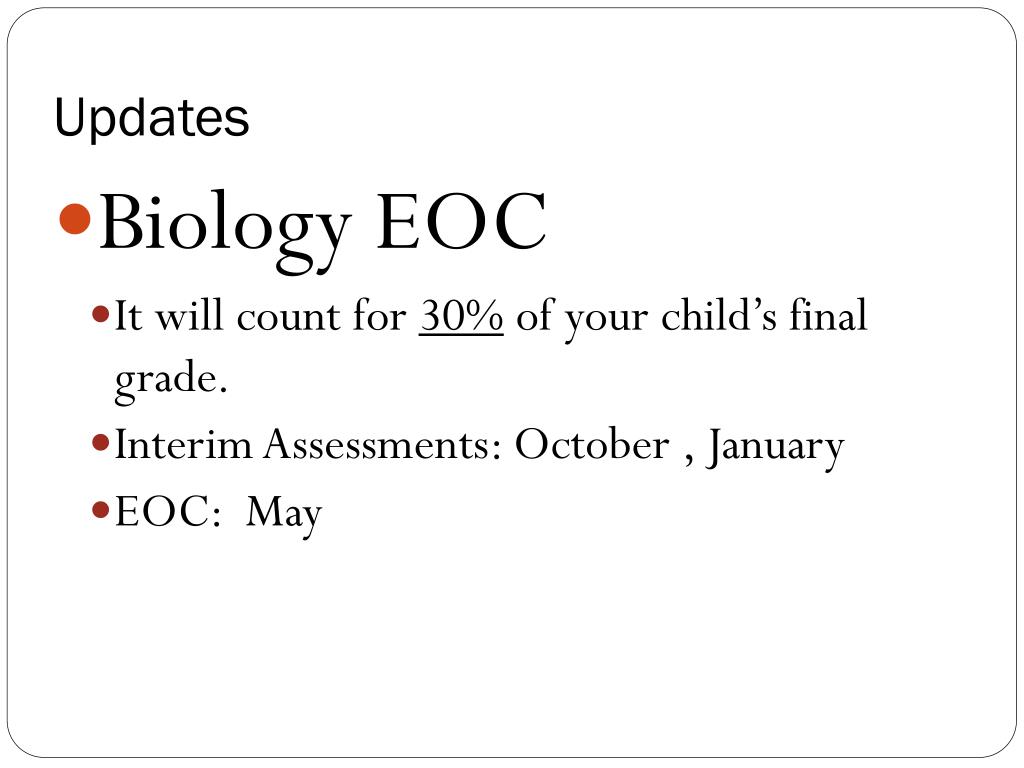Click the word 'Assessments:'
Screen dimensions: 1024x768
[383, 445]
